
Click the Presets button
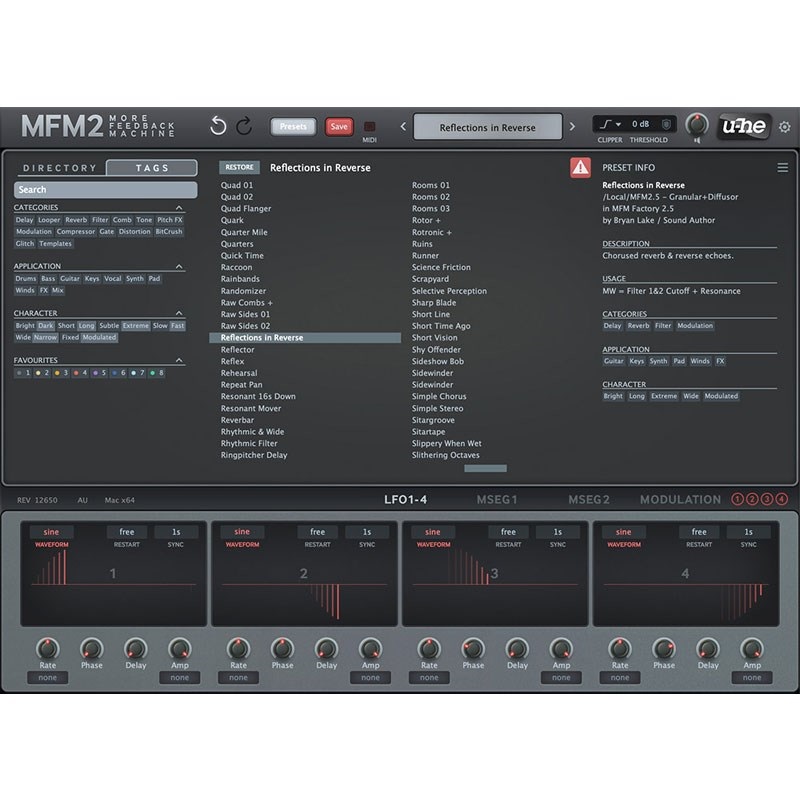tap(293, 127)
